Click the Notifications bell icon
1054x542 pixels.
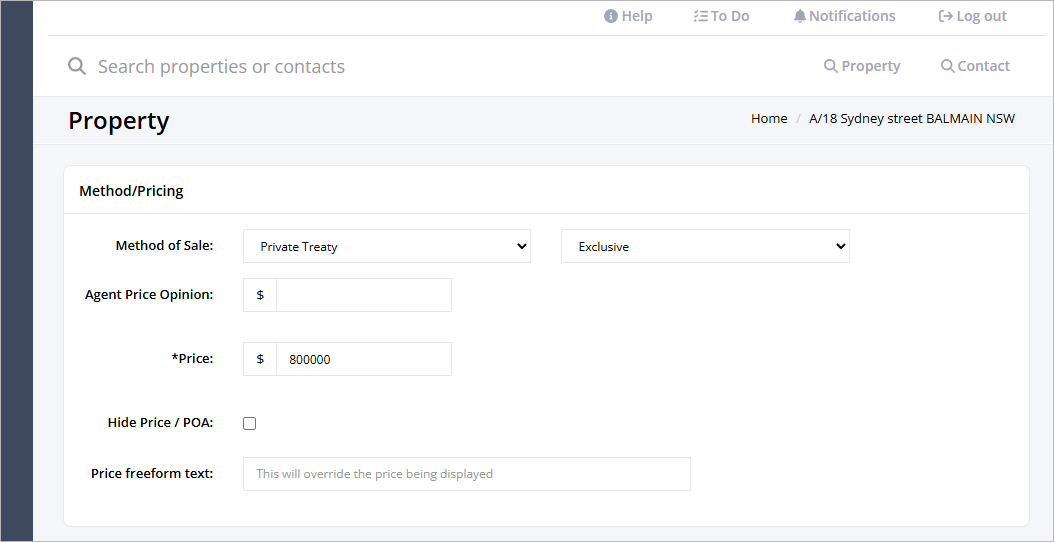(x=800, y=16)
